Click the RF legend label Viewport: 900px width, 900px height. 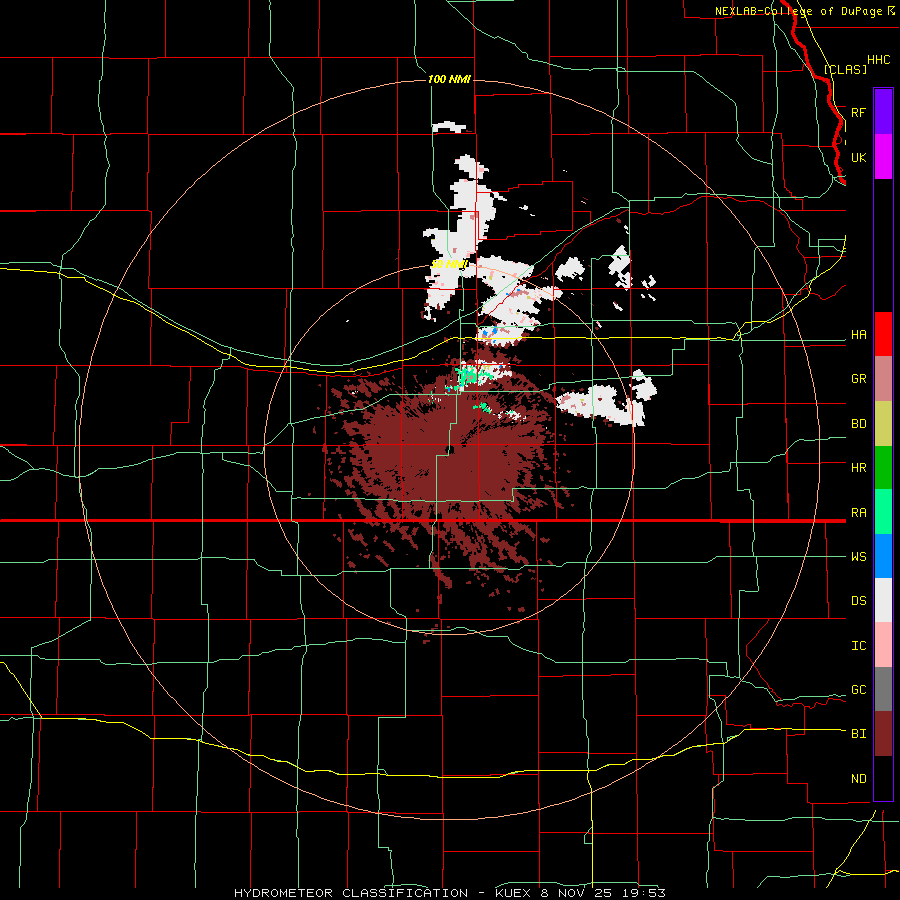pos(858,112)
